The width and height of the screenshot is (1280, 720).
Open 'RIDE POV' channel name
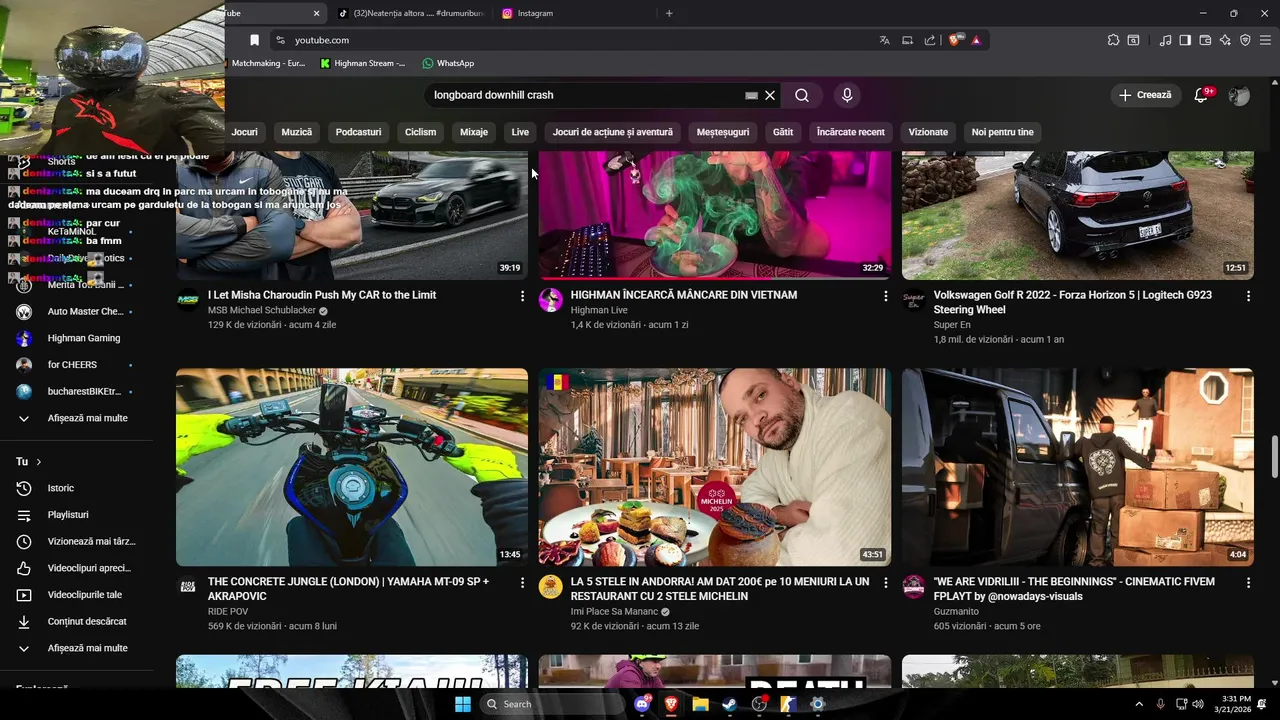point(228,611)
